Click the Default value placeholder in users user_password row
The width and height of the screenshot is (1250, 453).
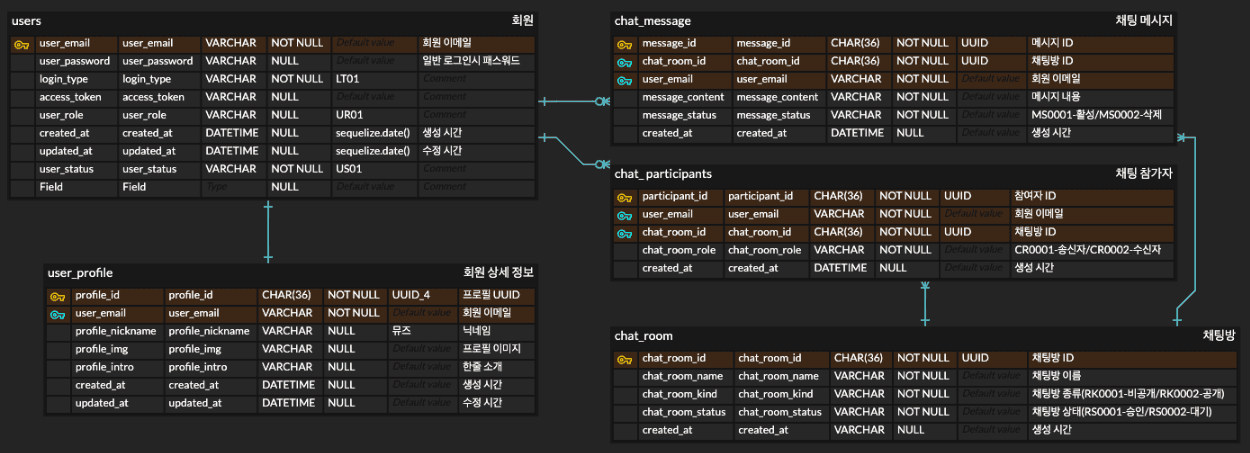(x=366, y=61)
